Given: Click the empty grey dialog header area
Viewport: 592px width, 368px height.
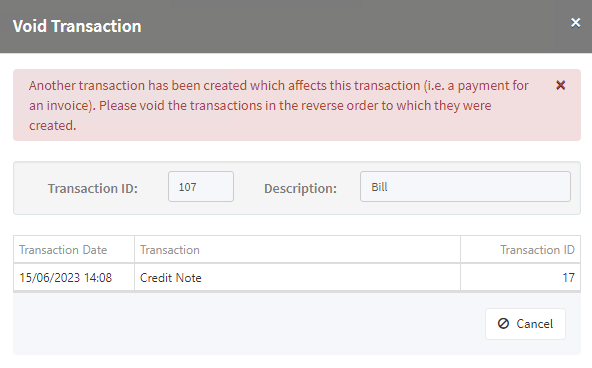Looking at the screenshot, I should click(x=355, y=26).
